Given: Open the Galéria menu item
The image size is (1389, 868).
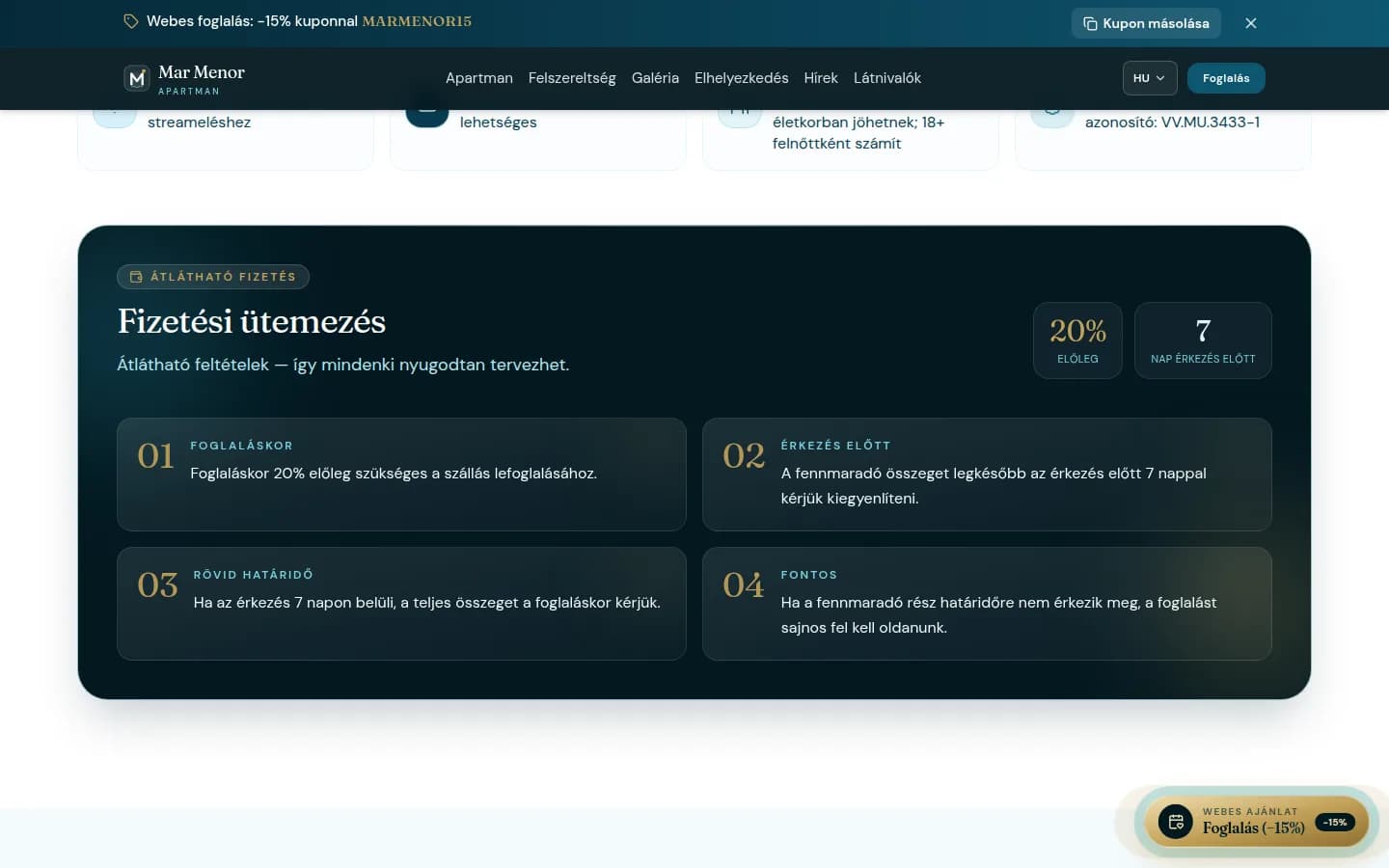Looking at the screenshot, I should (x=655, y=78).
